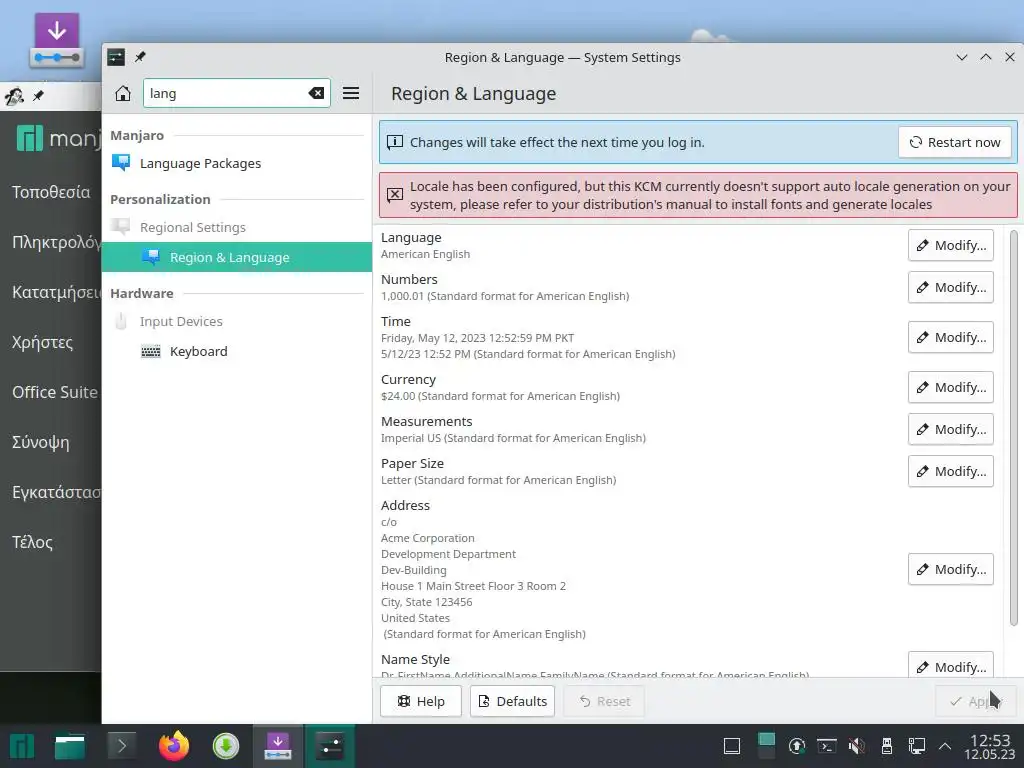The width and height of the screenshot is (1024, 768).
Task: Modify the Measurements format
Action: [951, 429]
